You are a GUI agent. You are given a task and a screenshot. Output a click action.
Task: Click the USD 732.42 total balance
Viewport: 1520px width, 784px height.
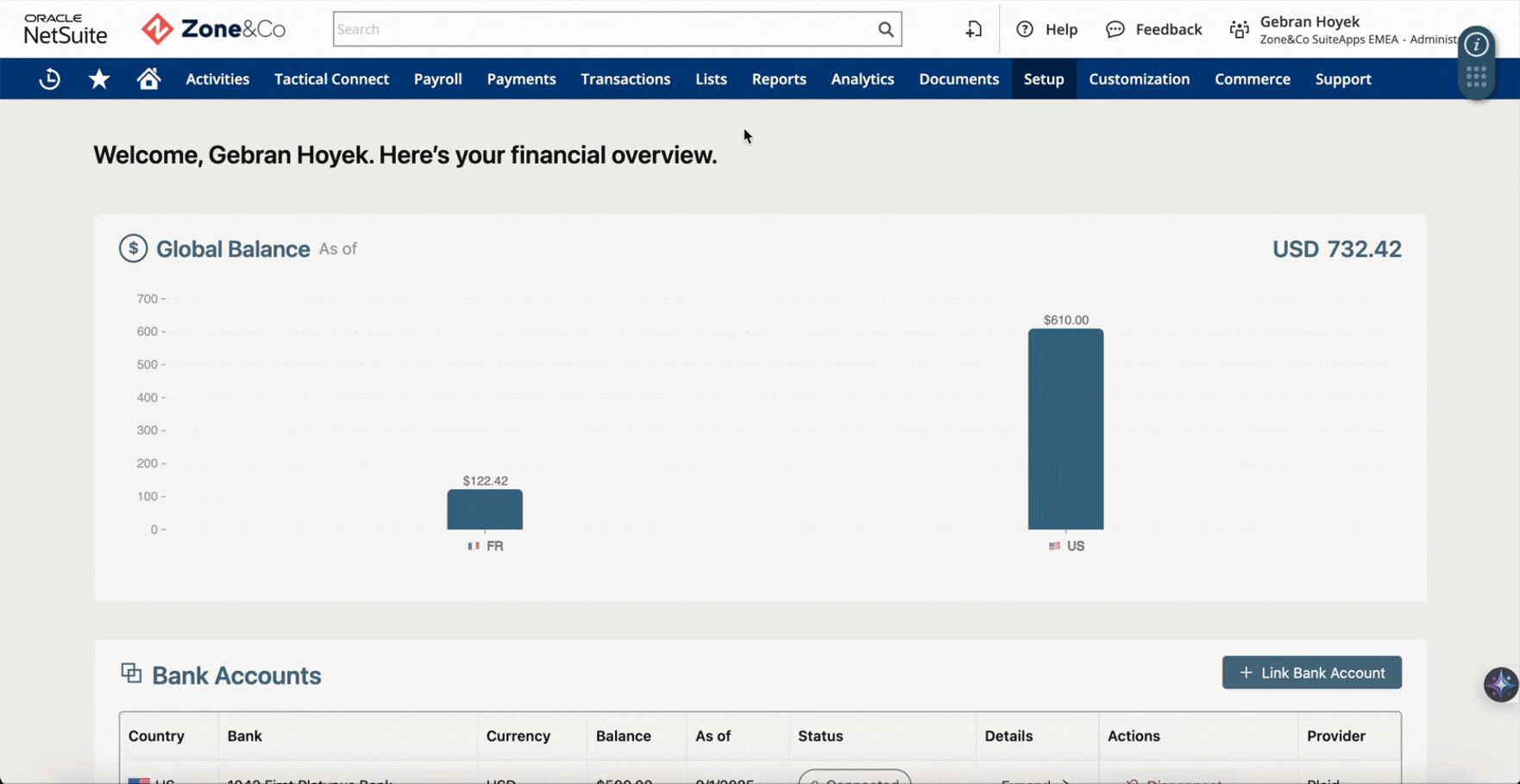coord(1336,248)
